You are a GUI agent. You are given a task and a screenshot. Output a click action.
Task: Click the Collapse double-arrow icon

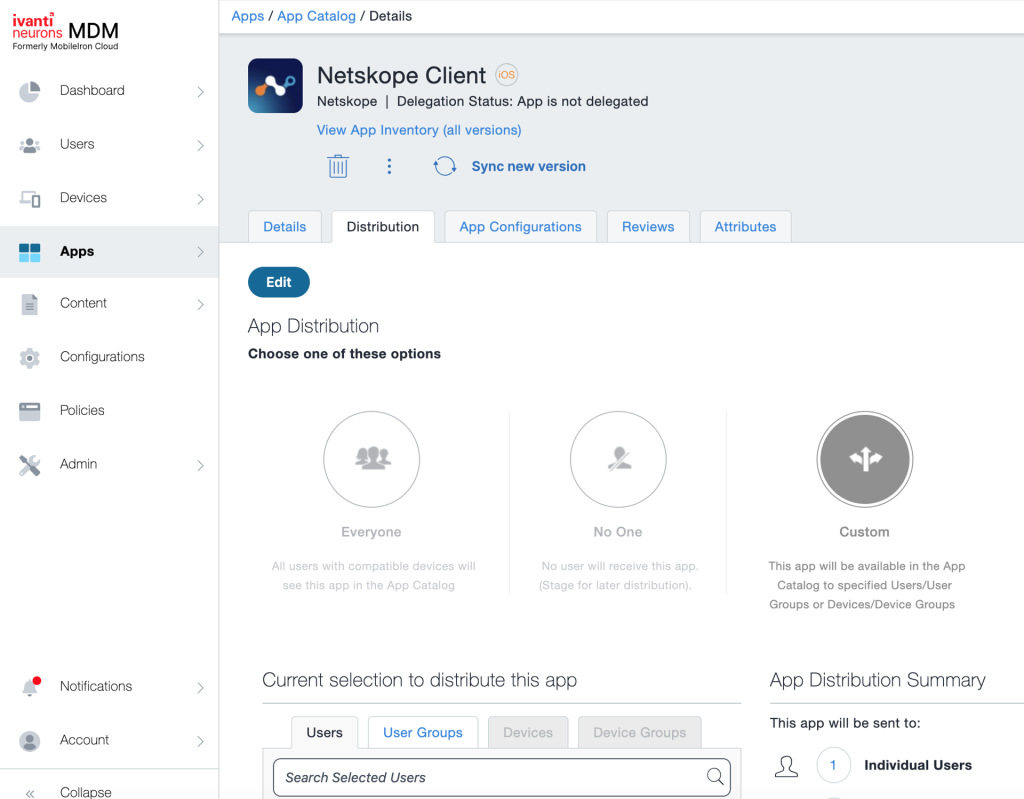[29, 793]
